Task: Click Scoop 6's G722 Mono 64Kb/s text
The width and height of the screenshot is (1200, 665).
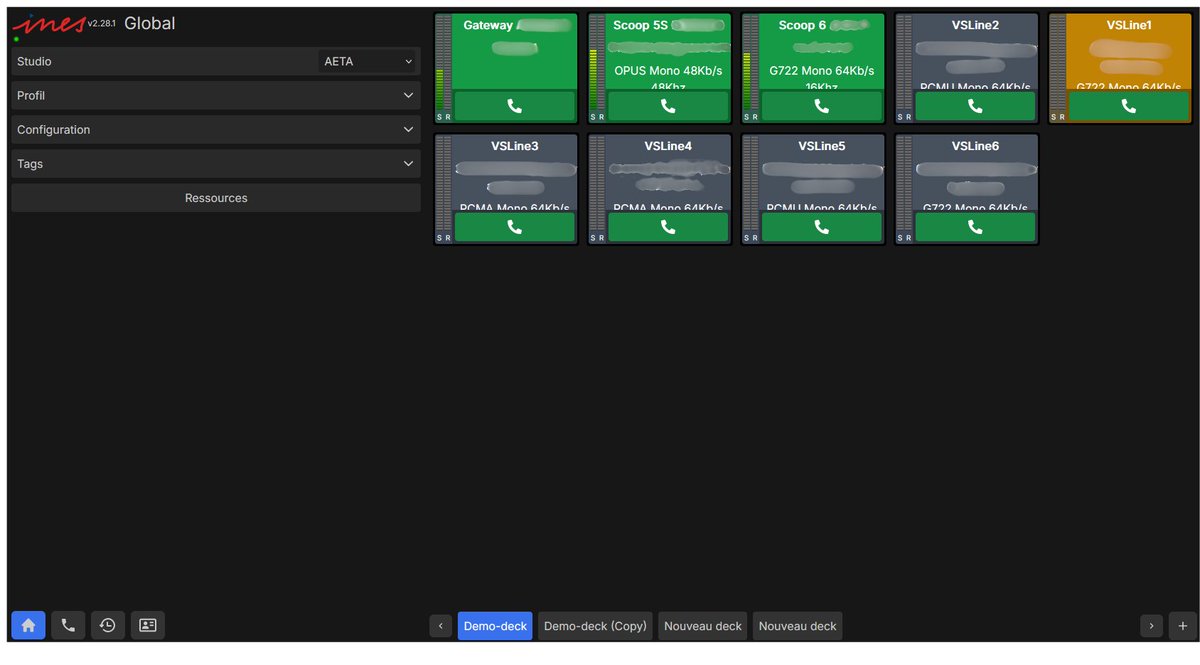Action: [821, 71]
